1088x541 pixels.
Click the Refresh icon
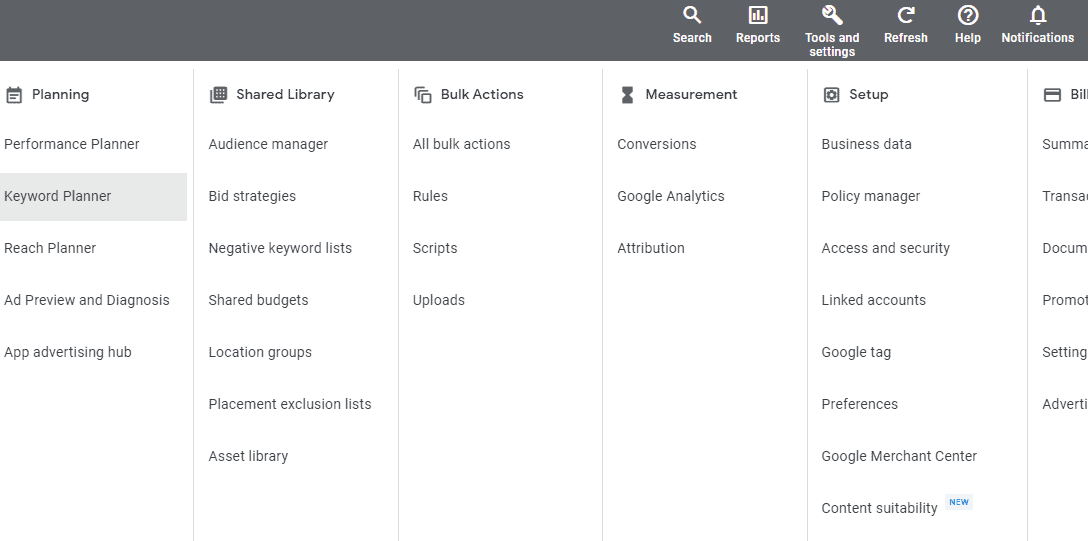coord(906,15)
